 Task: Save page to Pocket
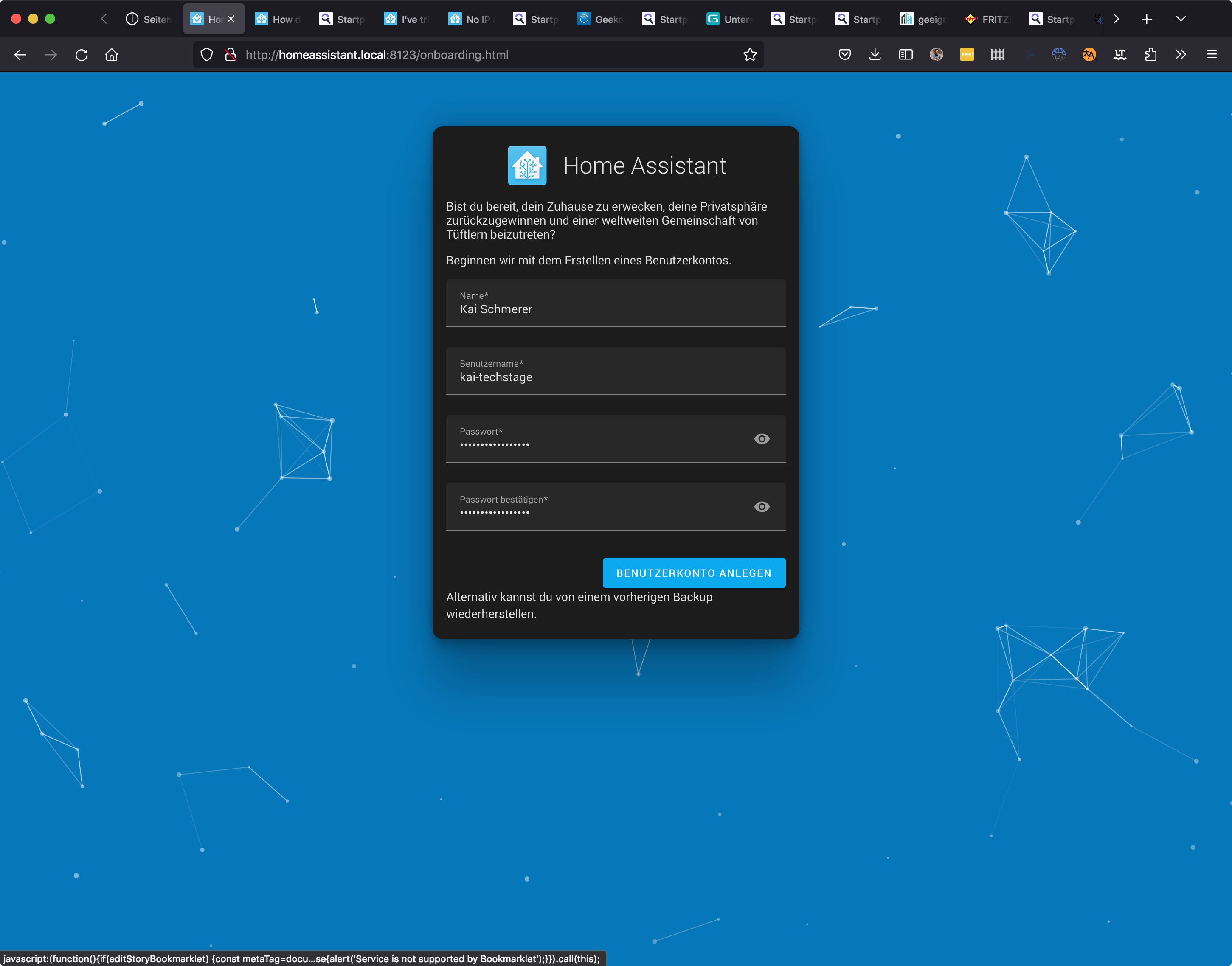(x=844, y=55)
